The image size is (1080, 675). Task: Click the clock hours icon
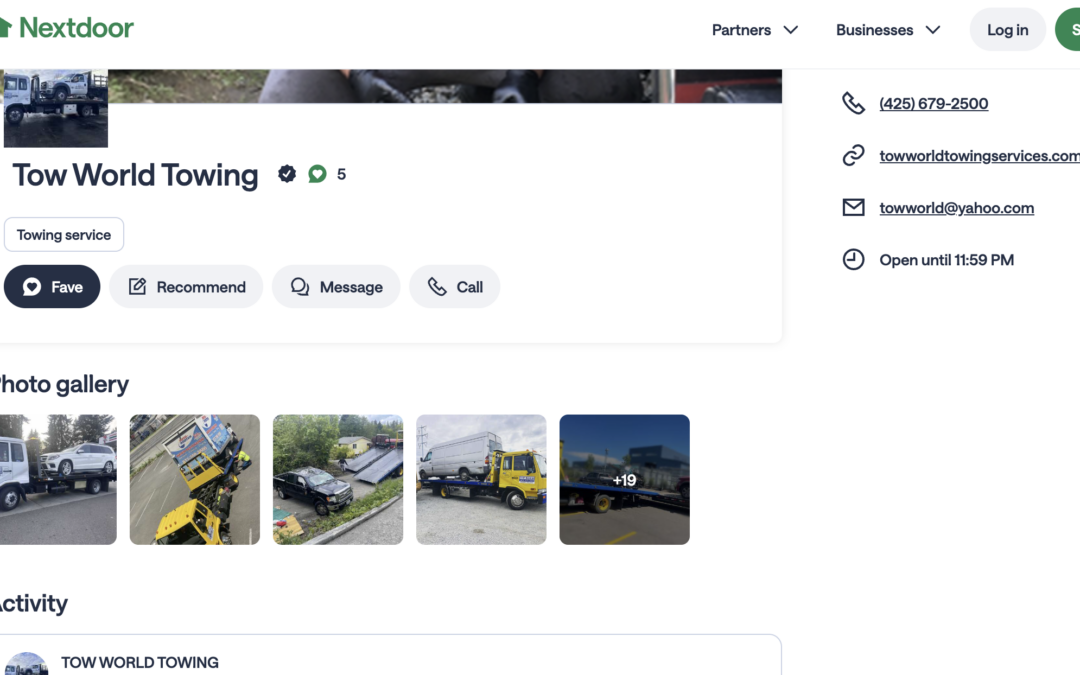853,260
